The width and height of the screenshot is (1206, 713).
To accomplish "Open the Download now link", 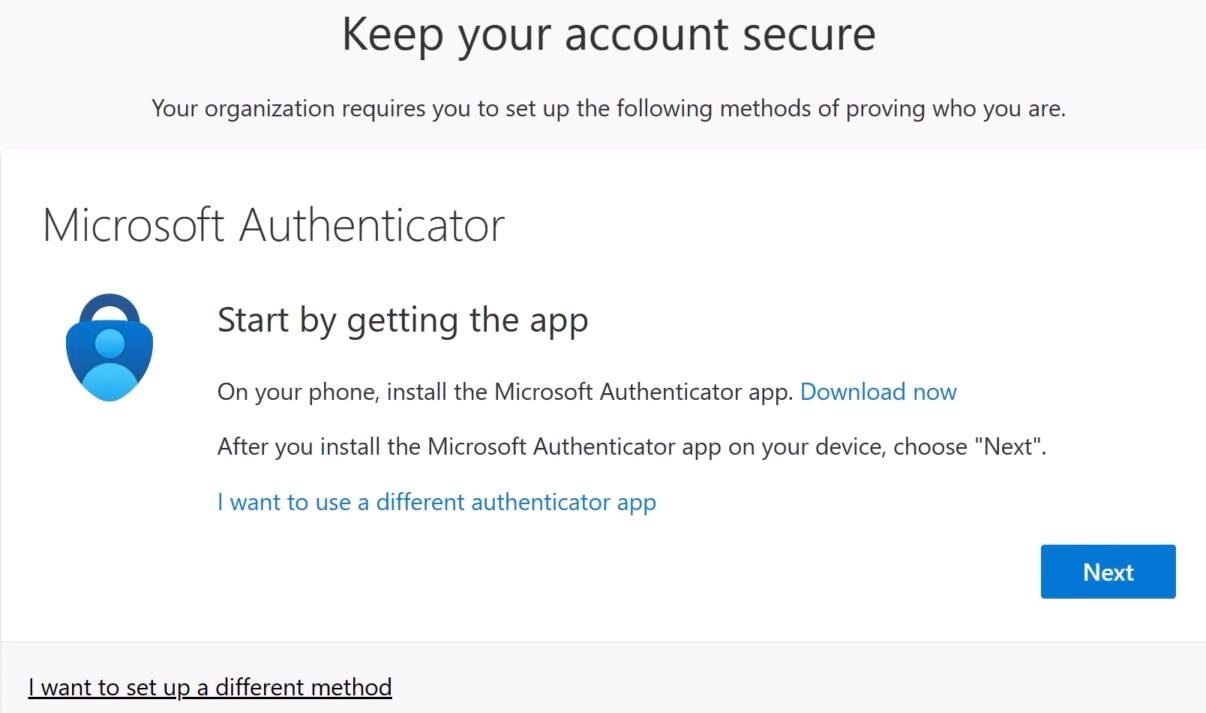I will coord(878,392).
